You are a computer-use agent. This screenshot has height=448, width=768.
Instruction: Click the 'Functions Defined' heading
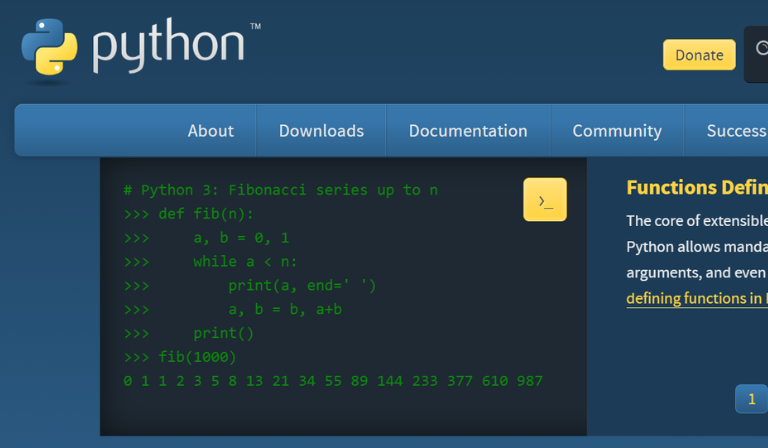click(697, 188)
